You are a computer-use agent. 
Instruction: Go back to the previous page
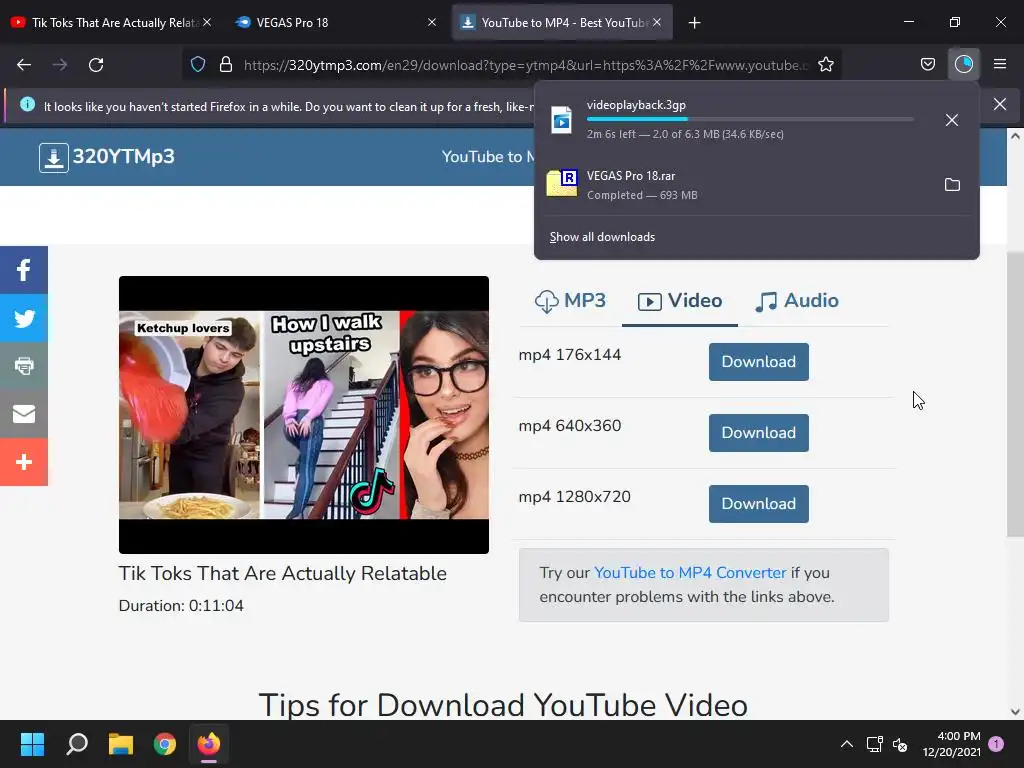click(24, 65)
